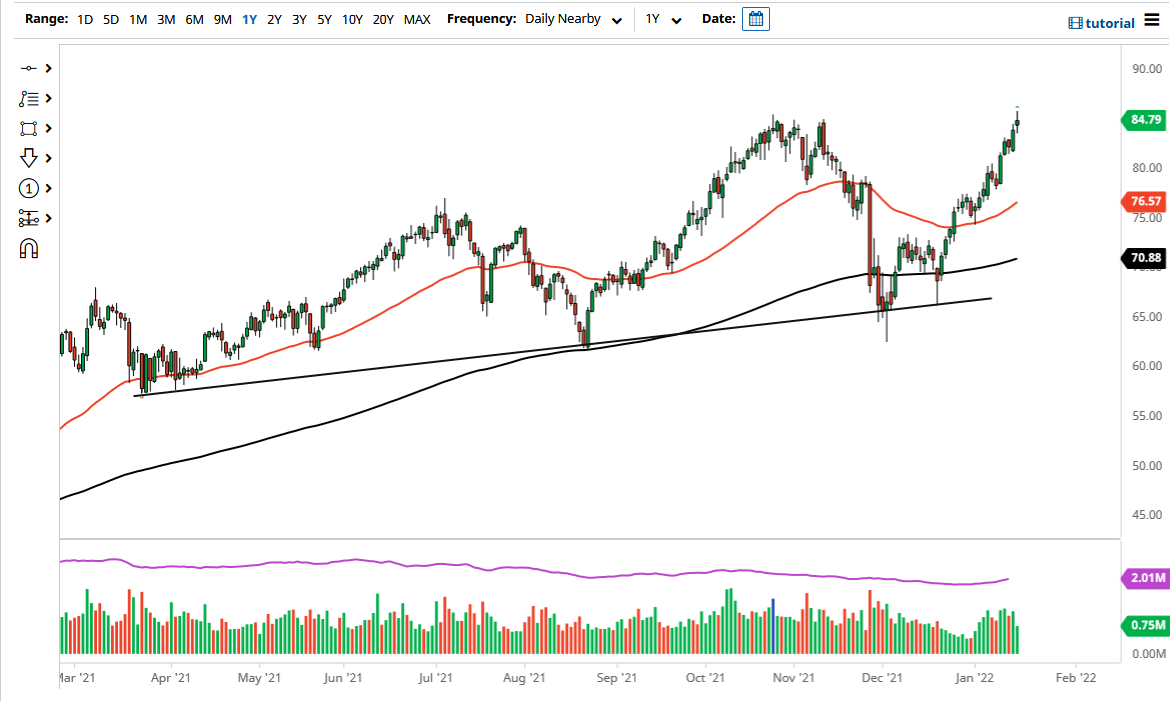Switch the range to MAX
Viewport: 1176px width, 701px height.
point(417,18)
